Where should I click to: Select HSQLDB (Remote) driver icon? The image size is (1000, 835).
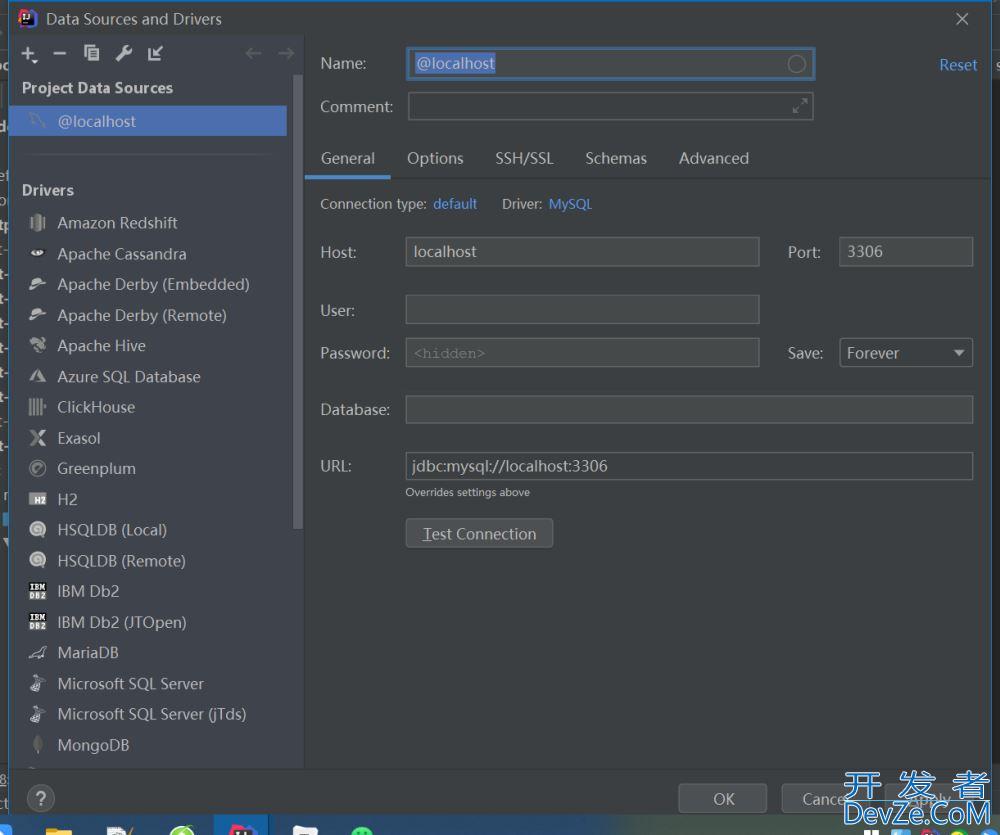coord(38,560)
